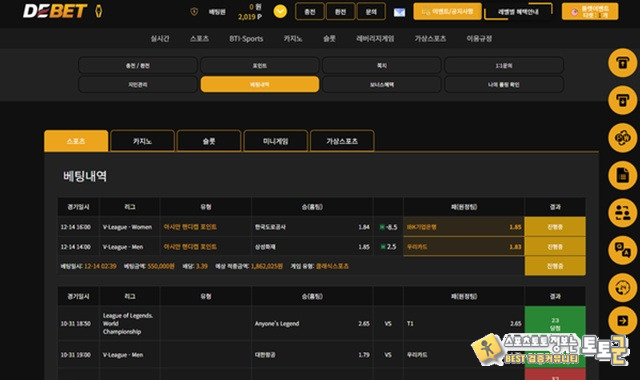Switch to the 미니게임 bet history tab
This screenshot has width=640, height=380.
coord(276,141)
